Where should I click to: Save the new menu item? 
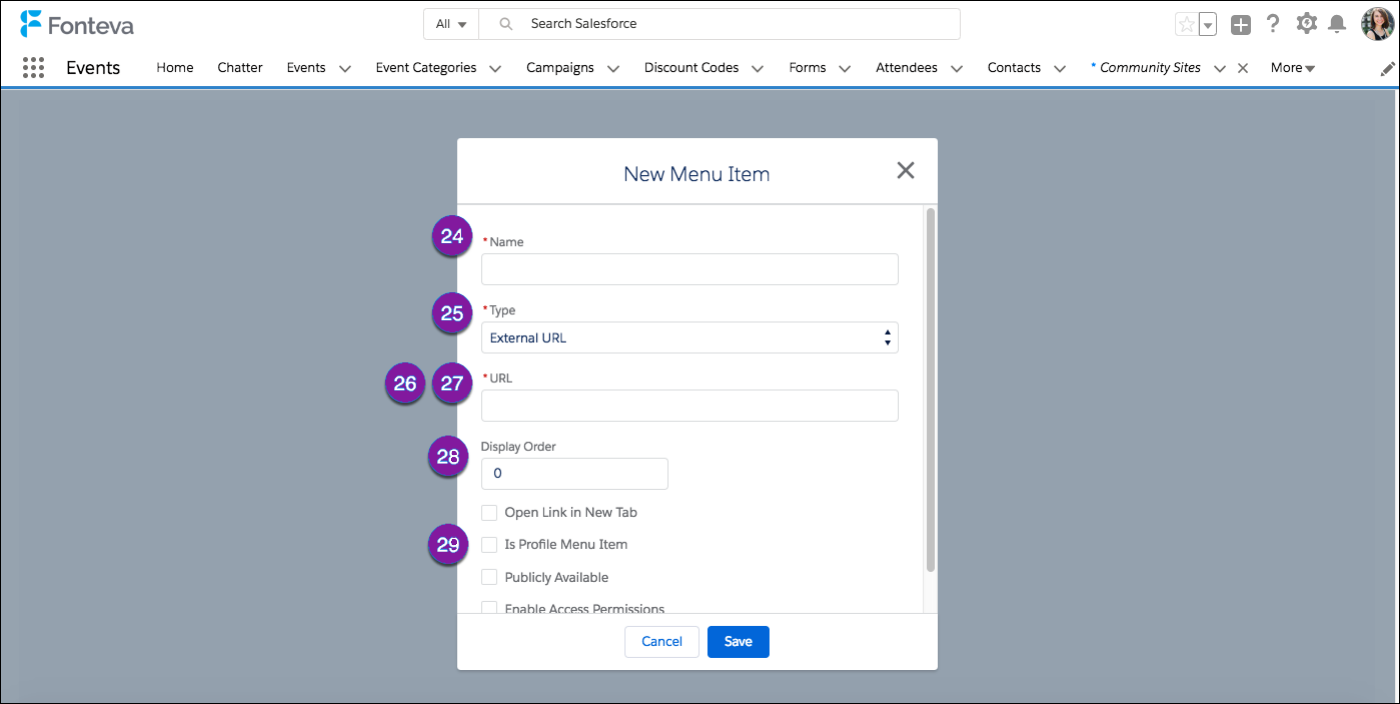[738, 641]
